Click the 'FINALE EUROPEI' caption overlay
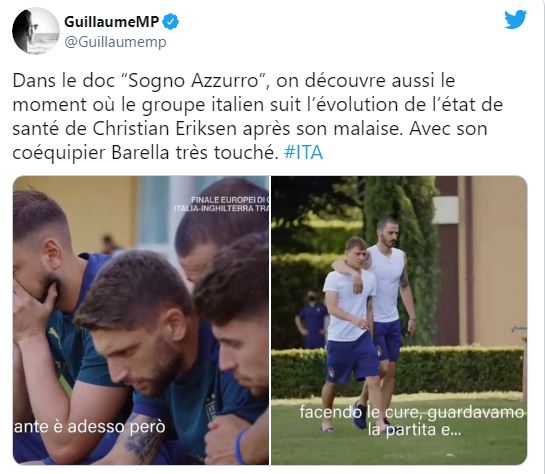The image size is (545, 474). click(221, 204)
